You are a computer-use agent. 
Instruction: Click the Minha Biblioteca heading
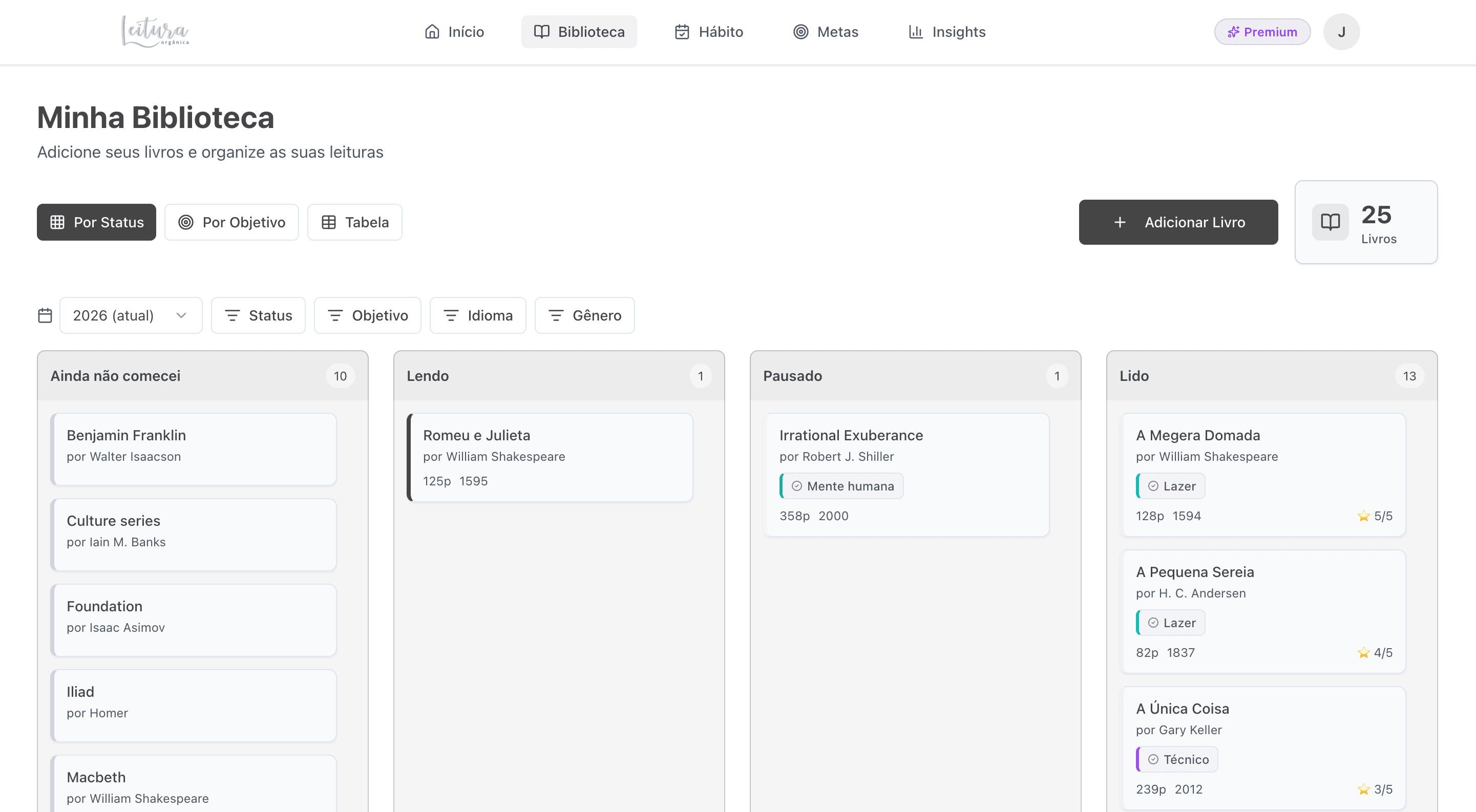point(156,117)
